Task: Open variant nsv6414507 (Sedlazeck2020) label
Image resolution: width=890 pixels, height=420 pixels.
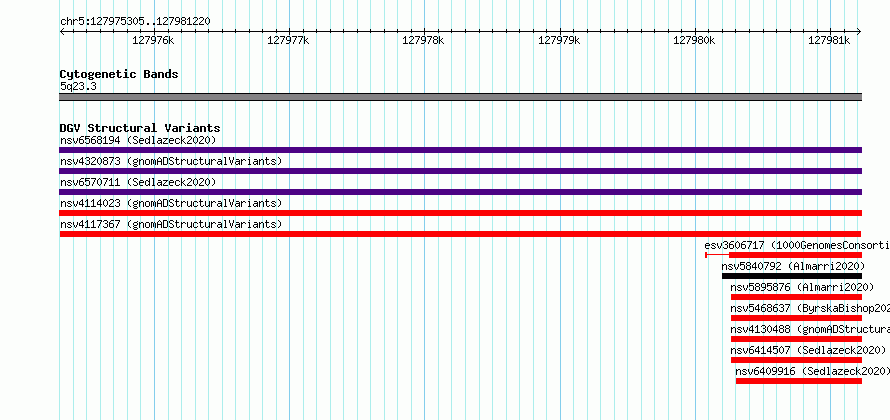Action: 808,350
